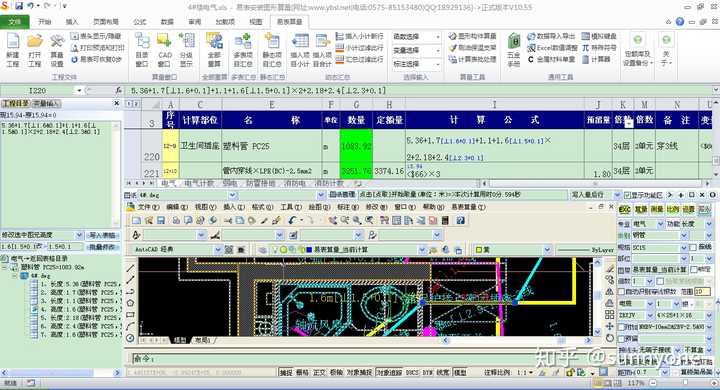Launch the CAD窗口 ribbon icon
The width and height of the screenshot is (720, 390).
point(164,50)
